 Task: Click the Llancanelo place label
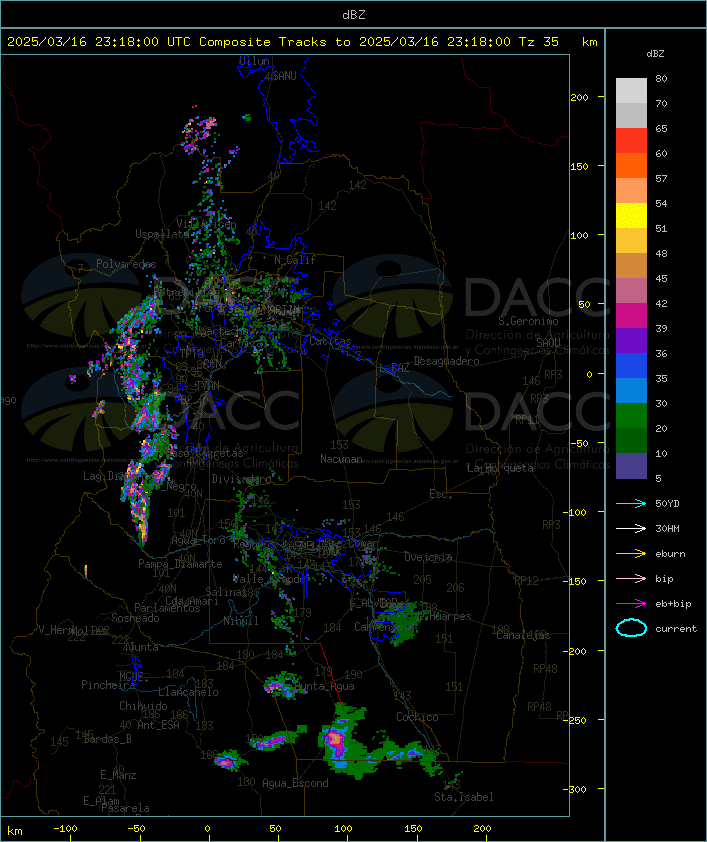[188, 692]
